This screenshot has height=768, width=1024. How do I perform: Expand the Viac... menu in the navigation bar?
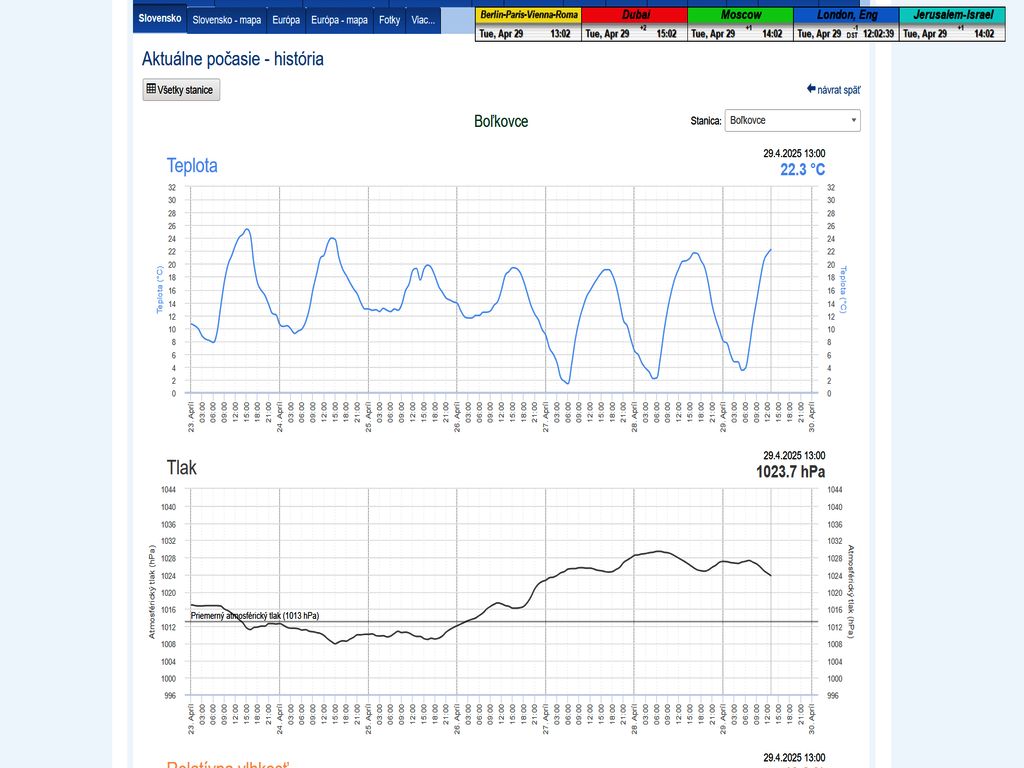coord(423,19)
